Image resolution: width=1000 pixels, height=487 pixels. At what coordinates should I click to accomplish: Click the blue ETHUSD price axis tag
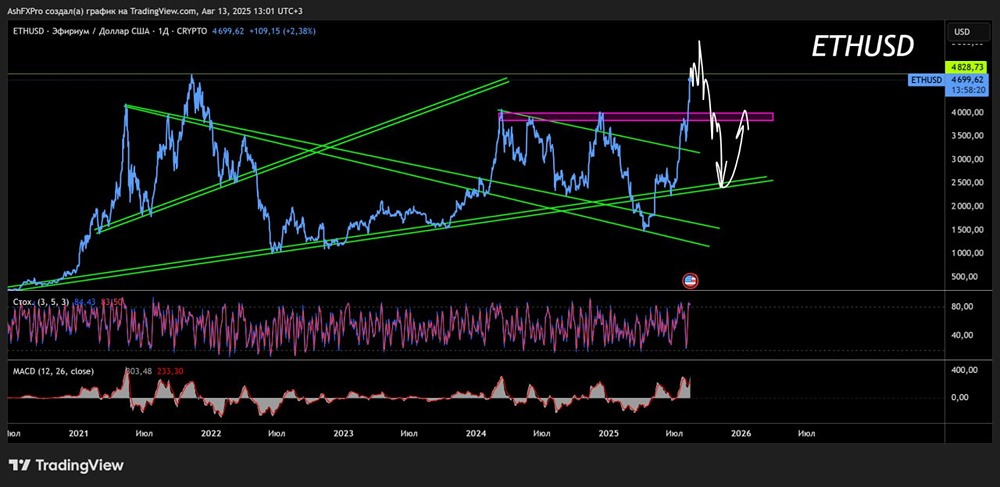point(926,80)
